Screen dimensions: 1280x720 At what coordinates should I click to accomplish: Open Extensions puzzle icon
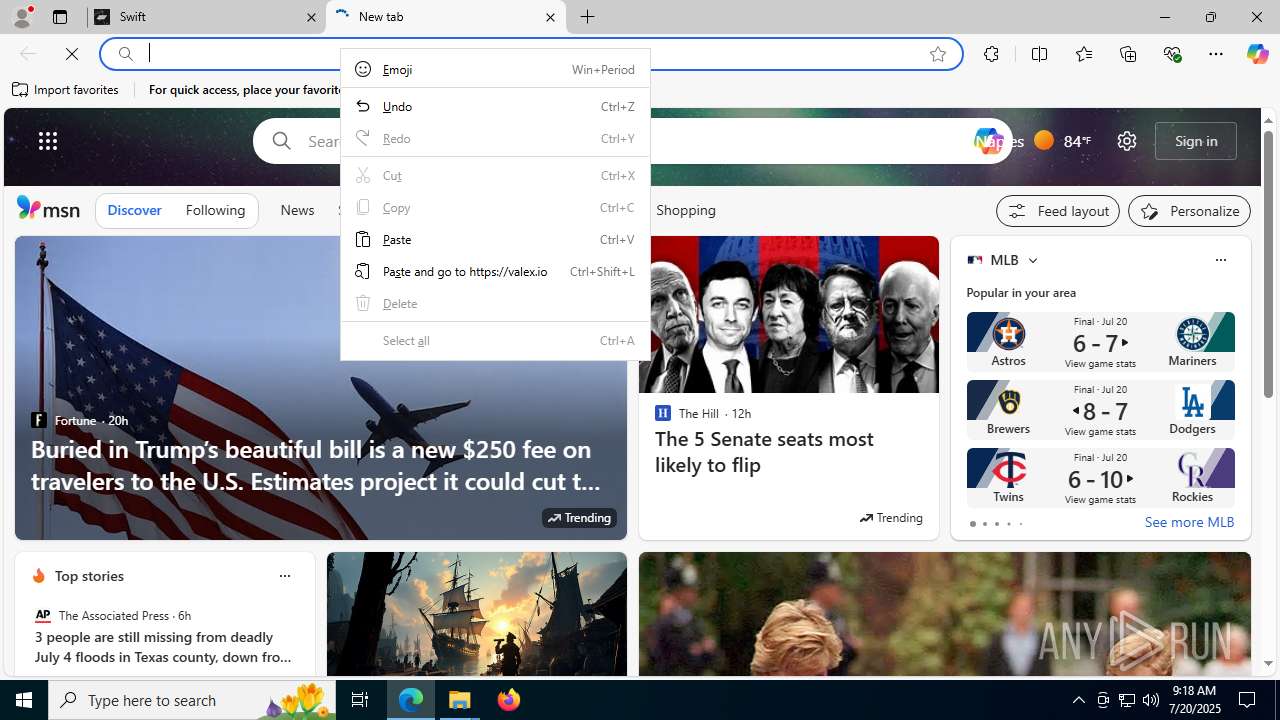coord(991,54)
